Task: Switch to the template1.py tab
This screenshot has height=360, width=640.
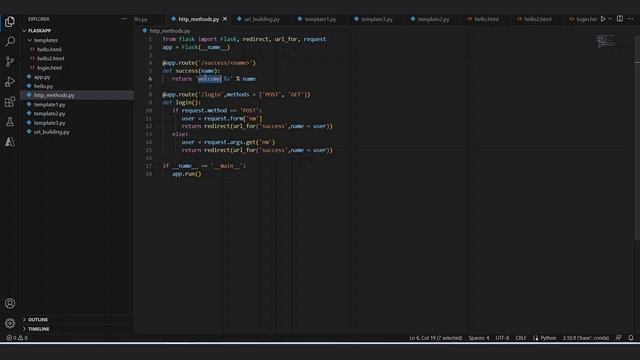Action: (x=317, y=19)
